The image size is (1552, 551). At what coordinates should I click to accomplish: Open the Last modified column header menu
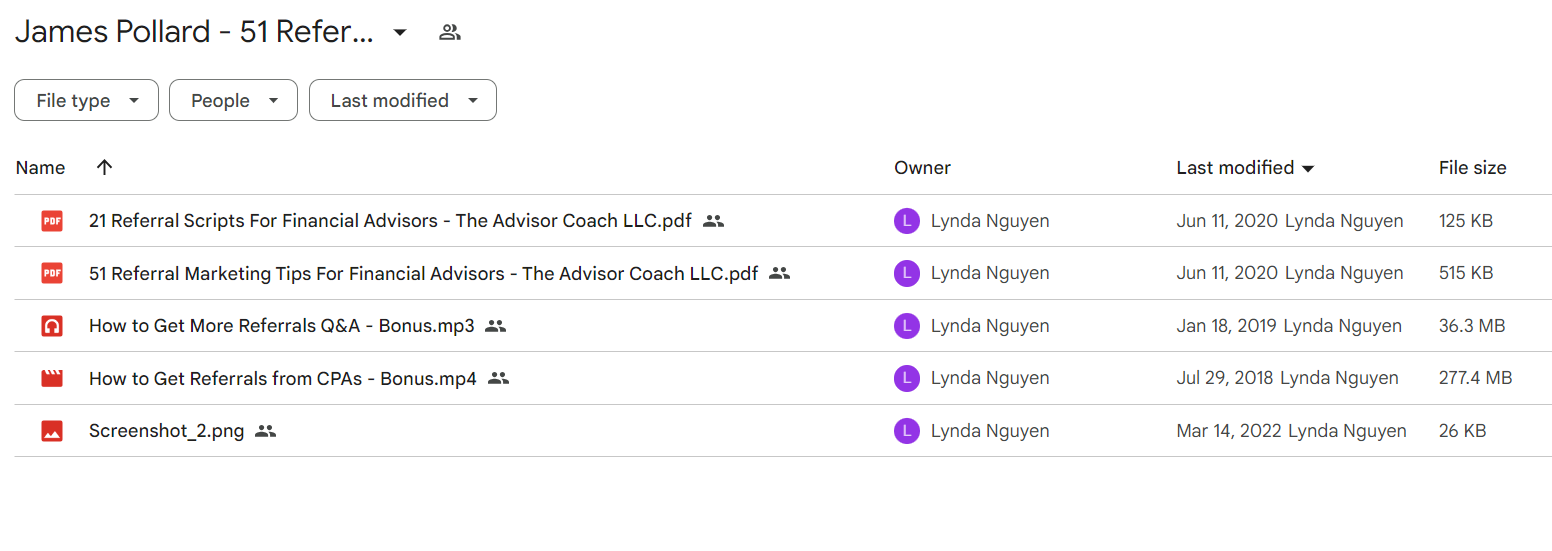point(1245,168)
